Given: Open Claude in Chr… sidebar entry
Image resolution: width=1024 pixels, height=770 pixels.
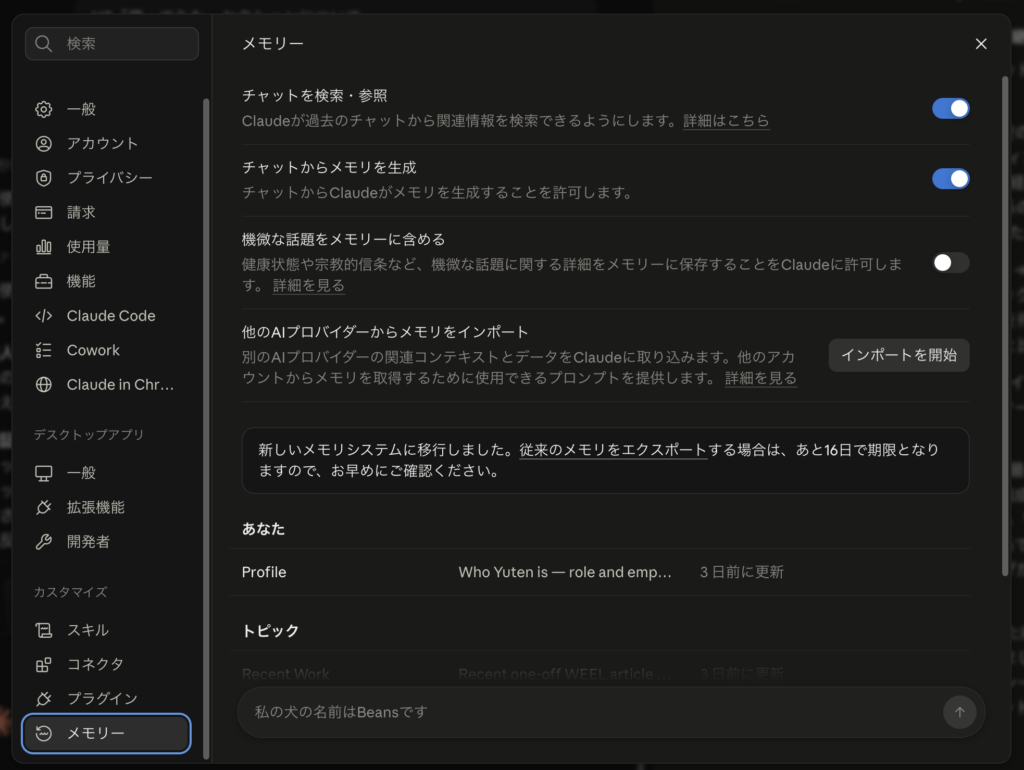Looking at the screenshot, I should (106, 385).
